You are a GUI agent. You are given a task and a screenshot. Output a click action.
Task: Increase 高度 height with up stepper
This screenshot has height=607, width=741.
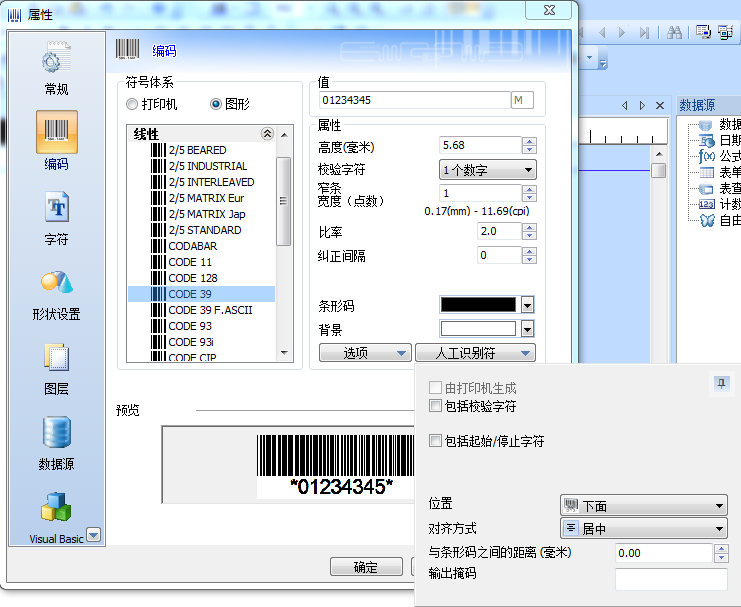(x=529, y=141)
